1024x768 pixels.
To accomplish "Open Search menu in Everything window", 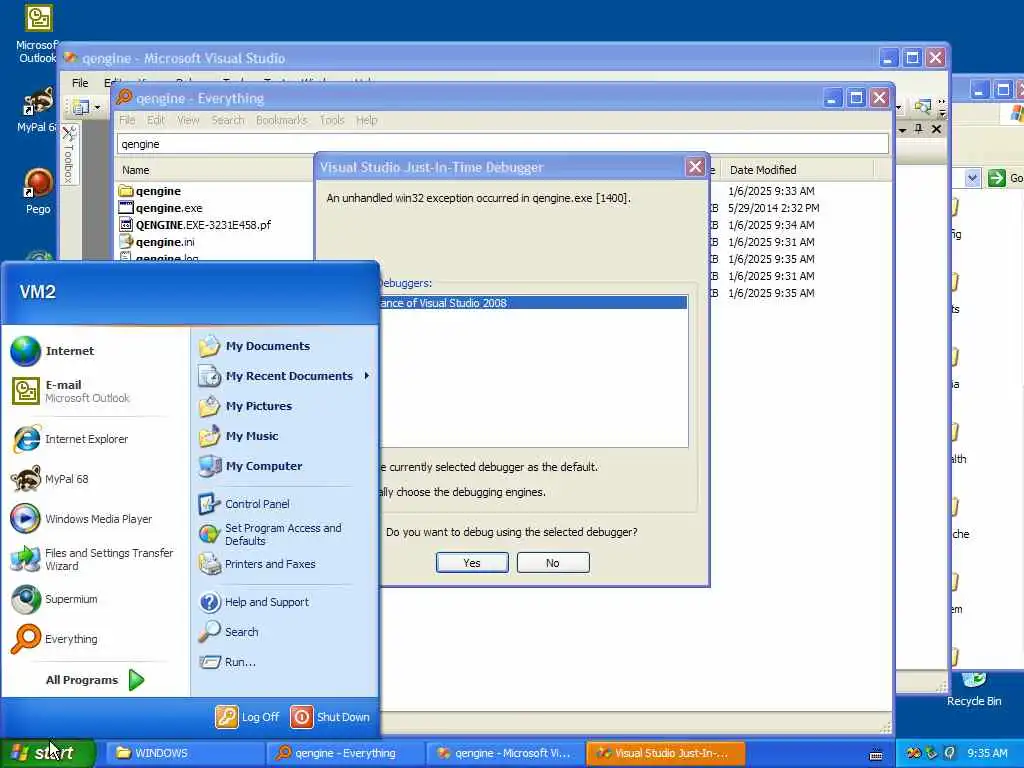I will click(227, 120).
